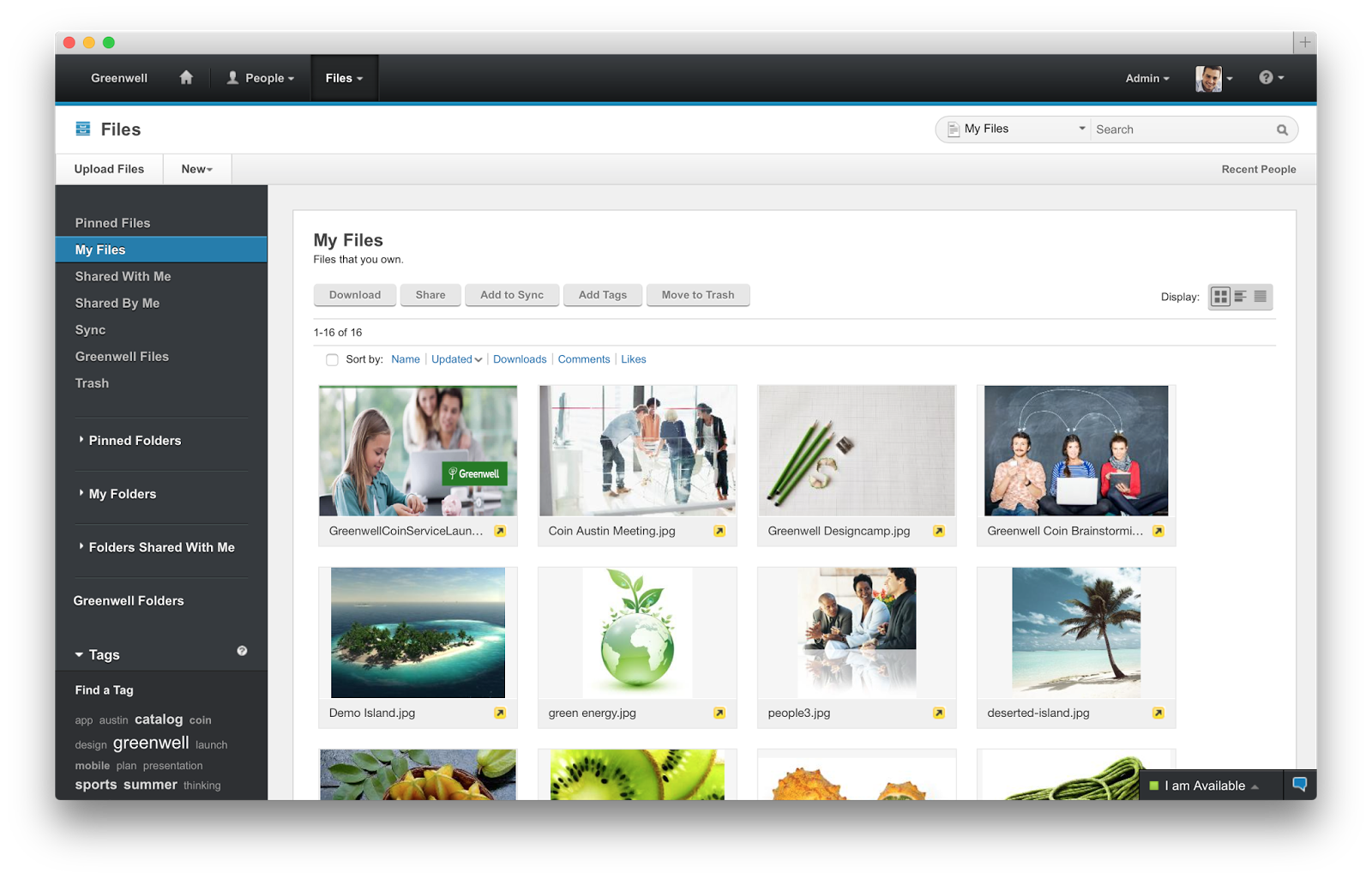This screenshot has height=879, width=1372.
Task: Click the Upload Files button
Action: [109, 169]
